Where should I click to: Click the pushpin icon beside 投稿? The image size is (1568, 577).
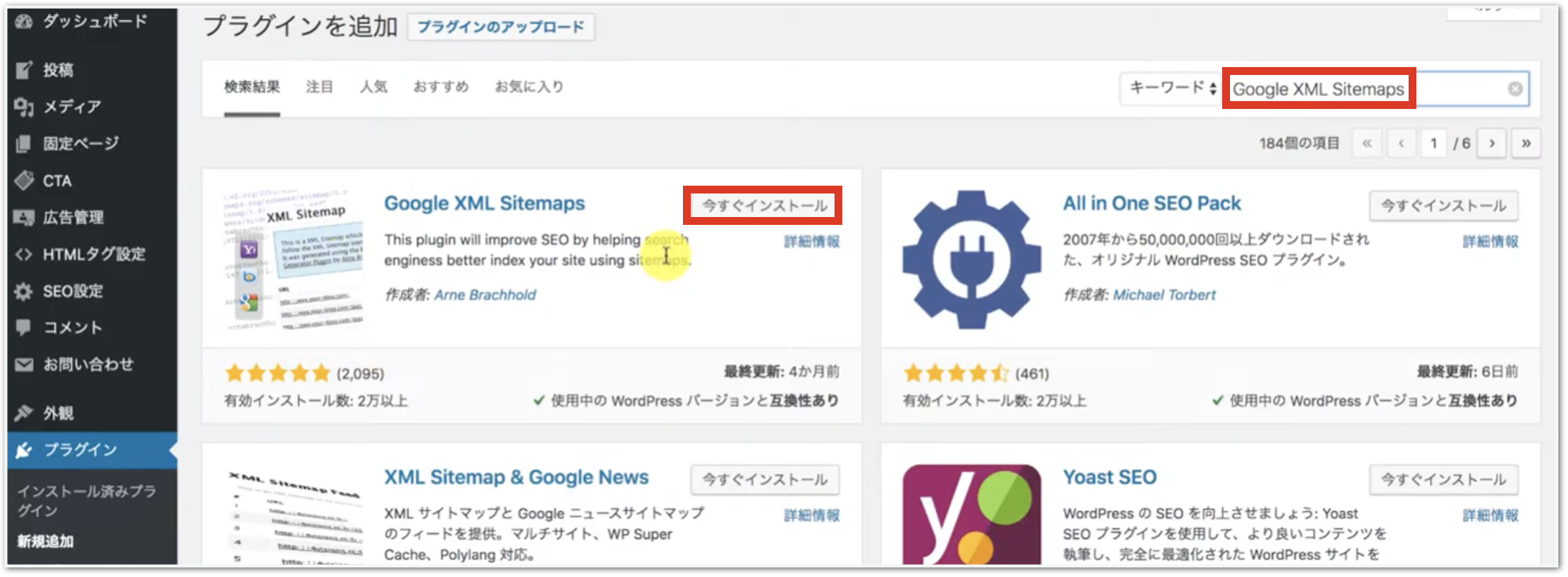[x=24, y=70]
